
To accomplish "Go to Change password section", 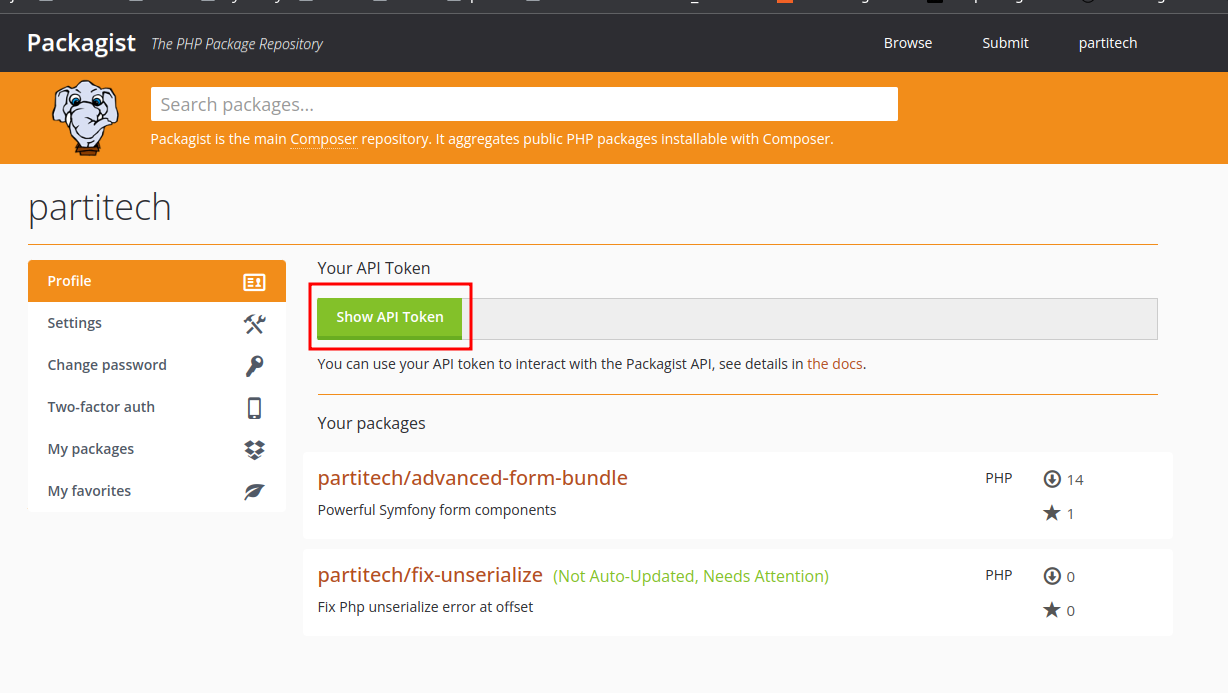I will click(x=157, y=365).
